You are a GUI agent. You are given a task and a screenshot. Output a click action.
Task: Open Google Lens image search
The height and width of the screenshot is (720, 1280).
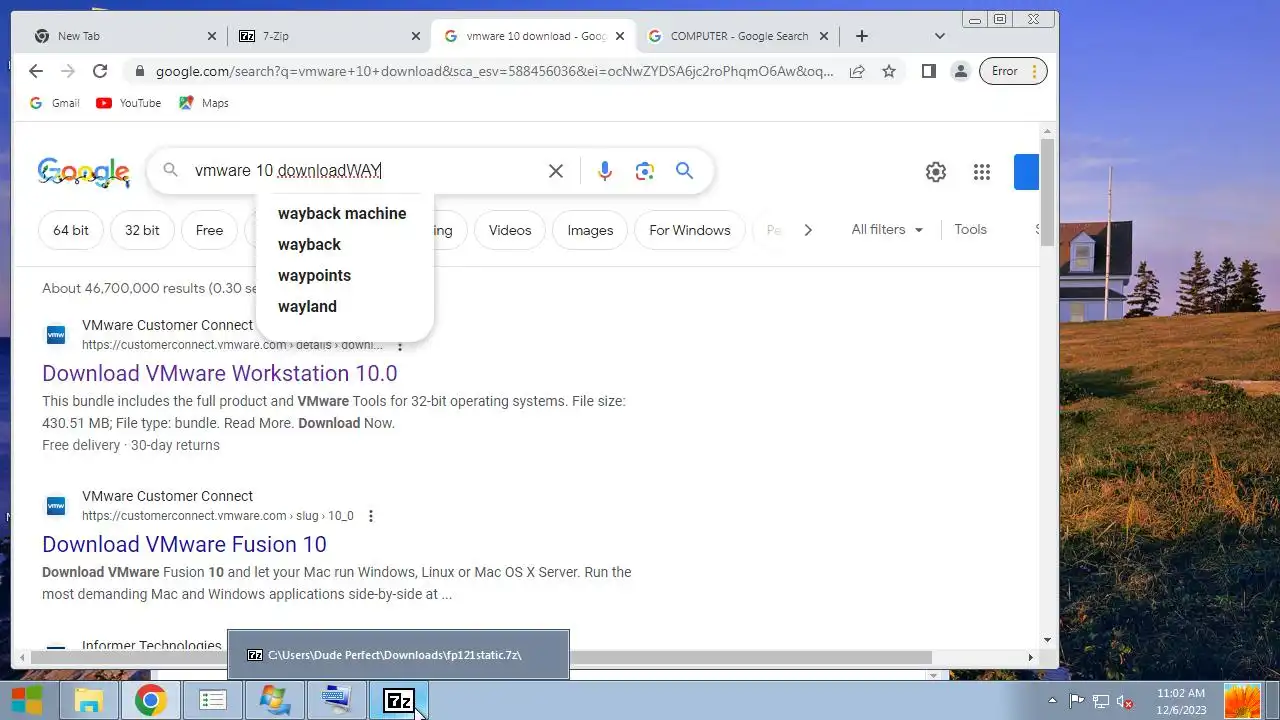tap(645, 171)
